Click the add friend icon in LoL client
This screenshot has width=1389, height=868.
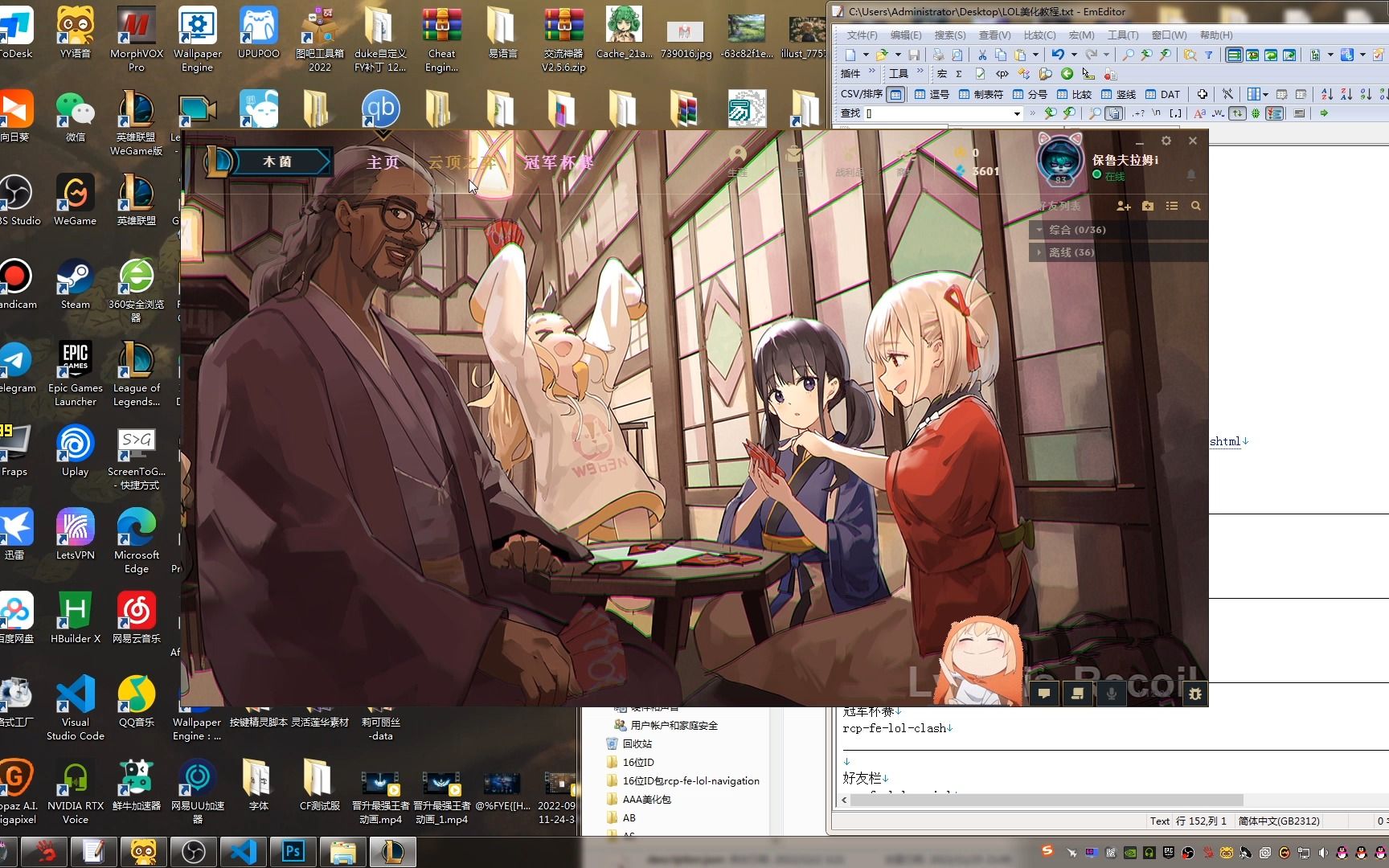tap(1124, 207)
